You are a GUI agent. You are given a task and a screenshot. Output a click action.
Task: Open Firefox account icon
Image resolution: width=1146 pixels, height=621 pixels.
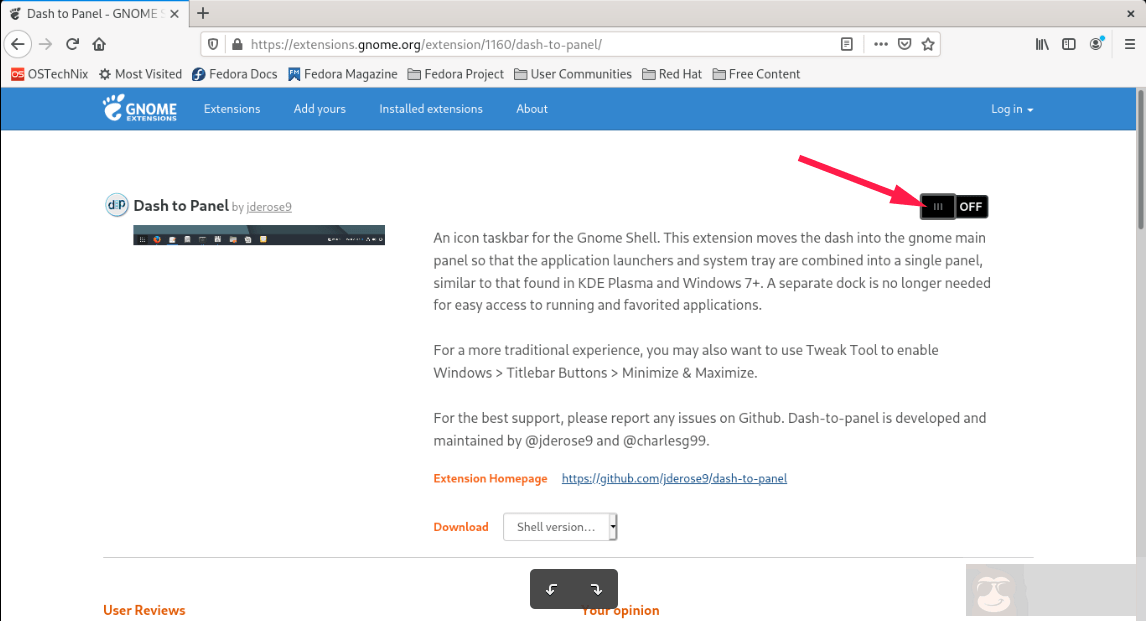point(1096,44)
